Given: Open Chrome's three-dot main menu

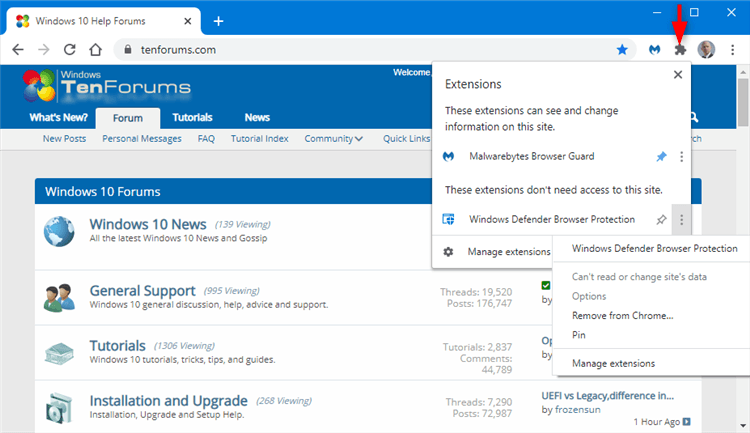Looking at the screenshot, I should coord(732,49).
